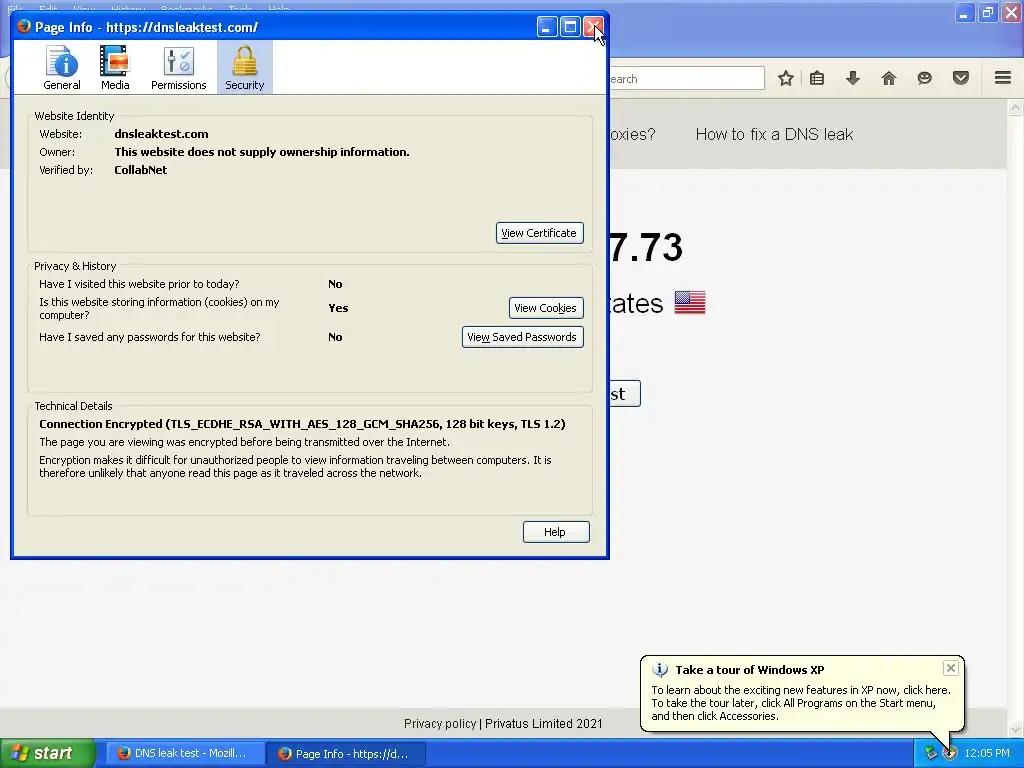Click the partially visible 'st' test button on page
Image resolution: width=1024 pixels, height=768 pixels.
click(625, 394)
